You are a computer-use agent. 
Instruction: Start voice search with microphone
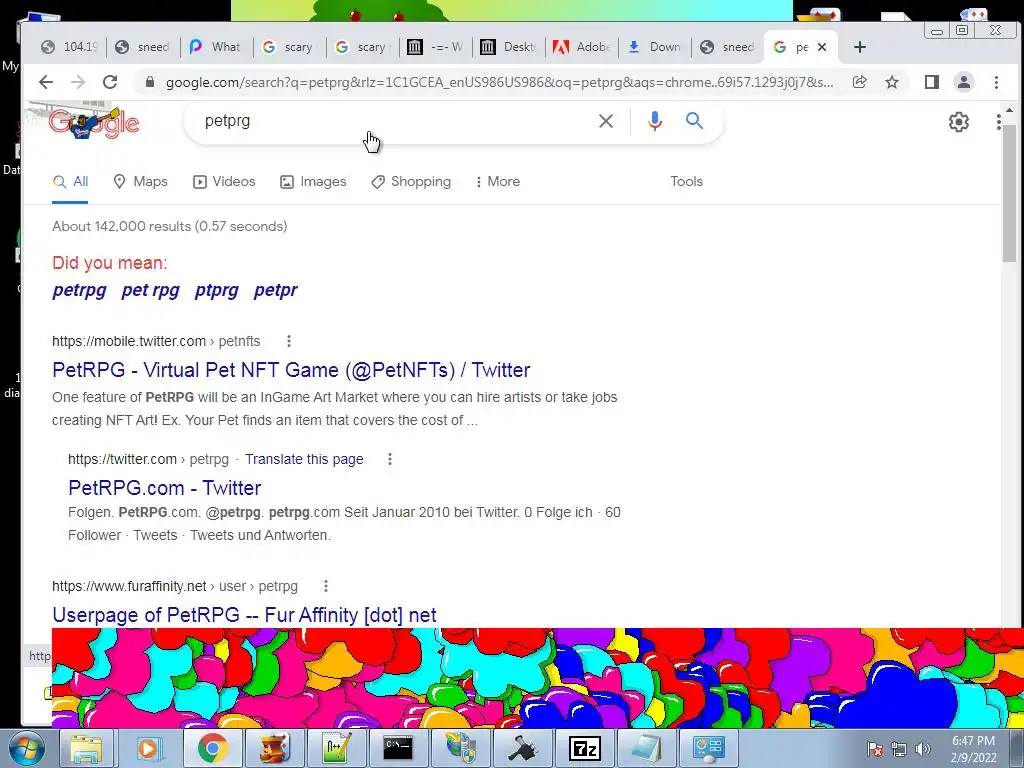[x=655, y=121]
